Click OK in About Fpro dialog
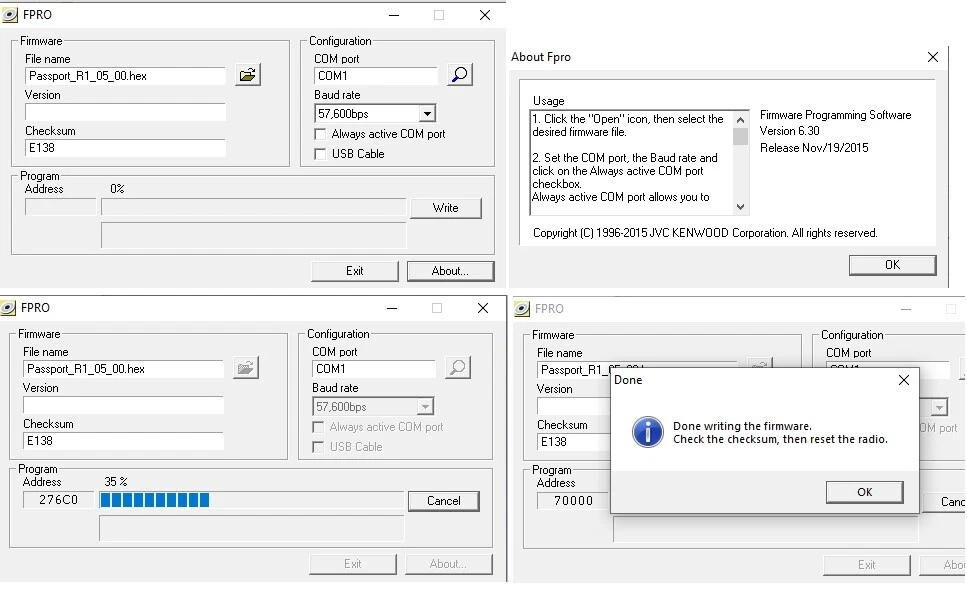The width and height of the screenshot is (967, 596). click(892, 265)
